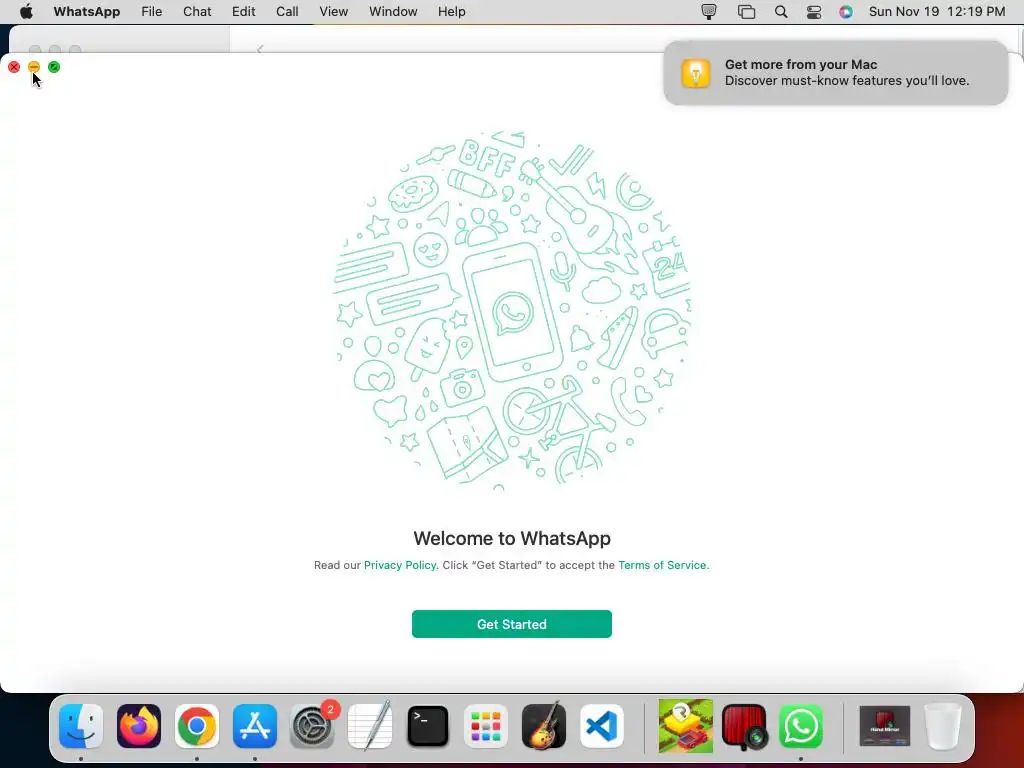Click the lightbulb Tips icon in notification
Screen dimensions: 1024x768
[x=696, y=72]
